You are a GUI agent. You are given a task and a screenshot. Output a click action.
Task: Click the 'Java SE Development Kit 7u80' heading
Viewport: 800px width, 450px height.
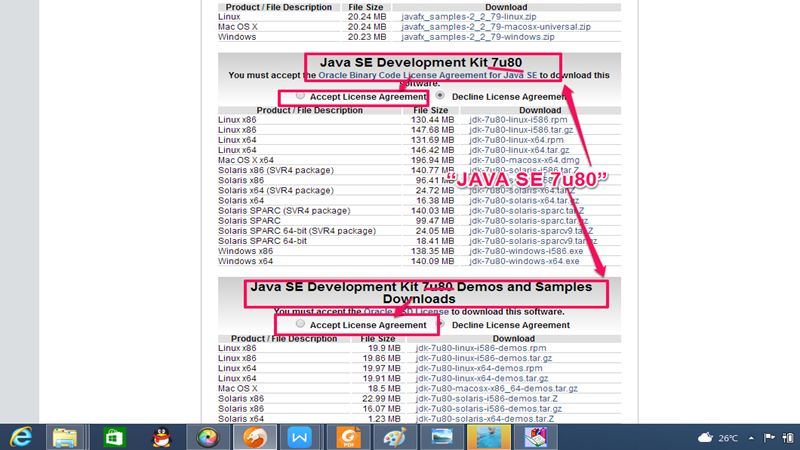click(x=421, y=62)
